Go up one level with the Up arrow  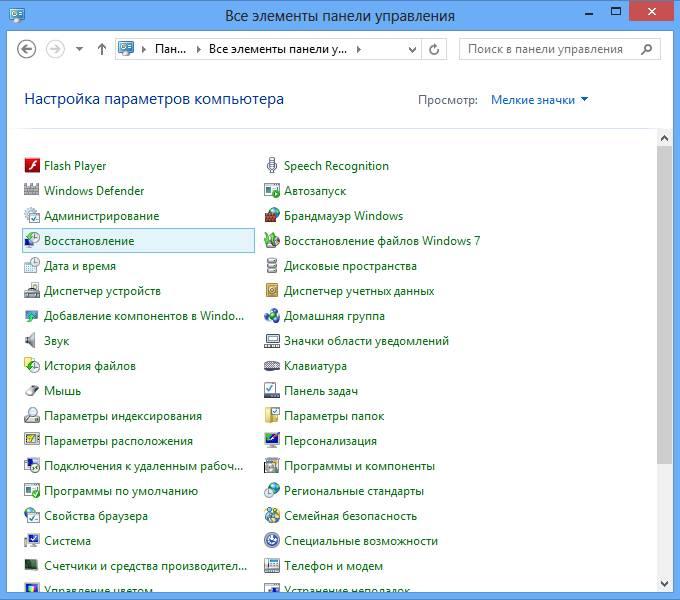tap(101, 49)
